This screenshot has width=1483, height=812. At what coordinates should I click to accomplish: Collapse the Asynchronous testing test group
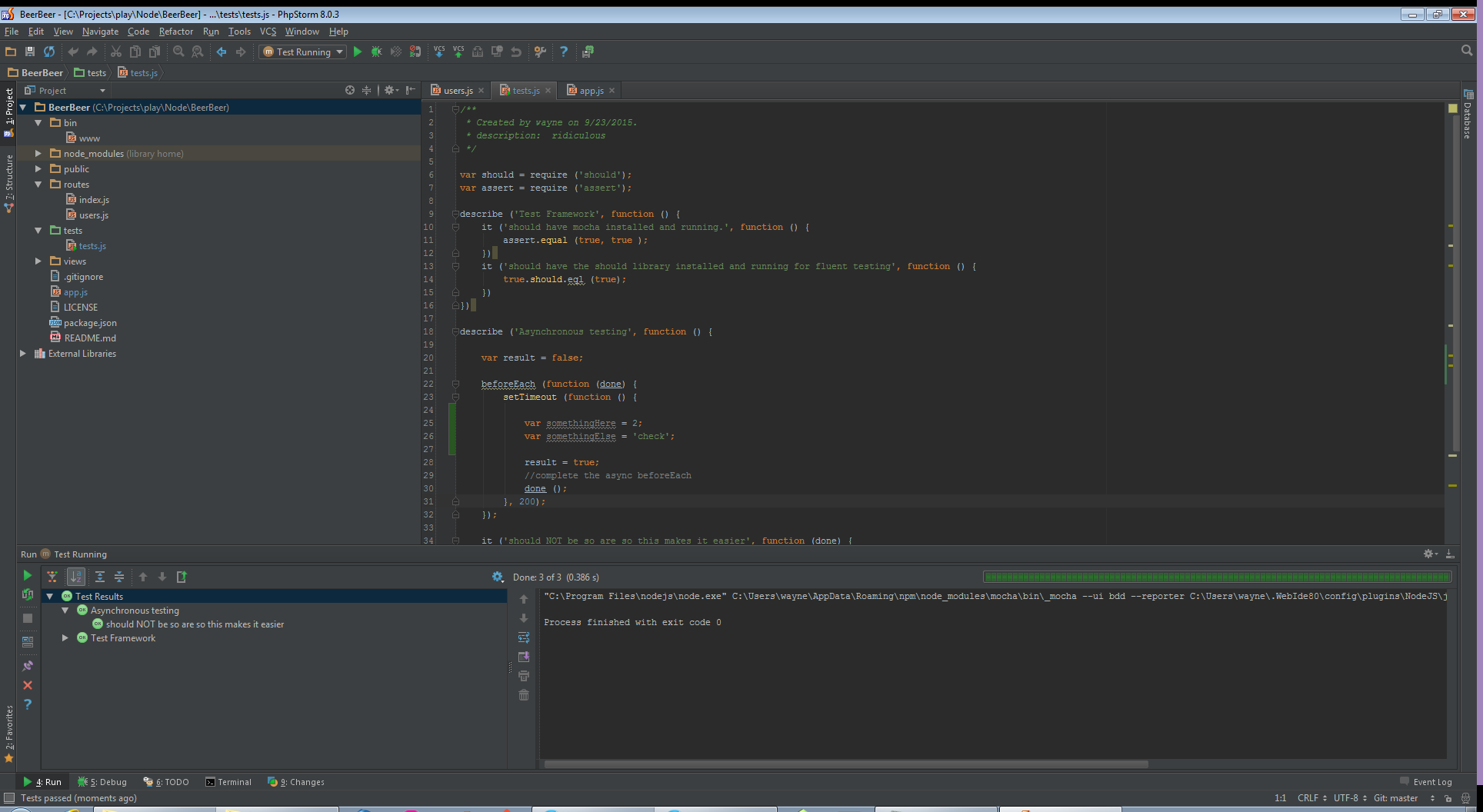pos(65,610)
